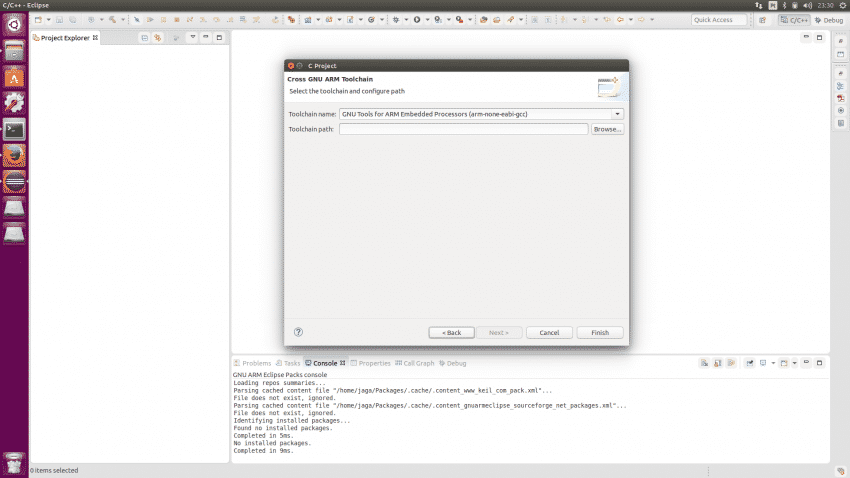Focus the Quick Access search box

point(719,20)
